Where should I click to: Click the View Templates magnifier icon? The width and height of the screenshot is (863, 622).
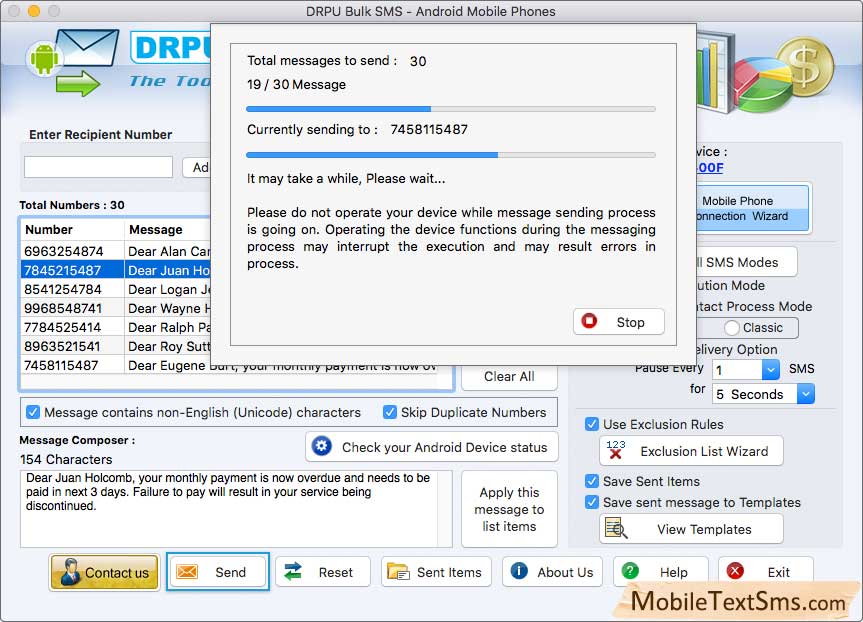pyautogui.click(x=616, y=528)
